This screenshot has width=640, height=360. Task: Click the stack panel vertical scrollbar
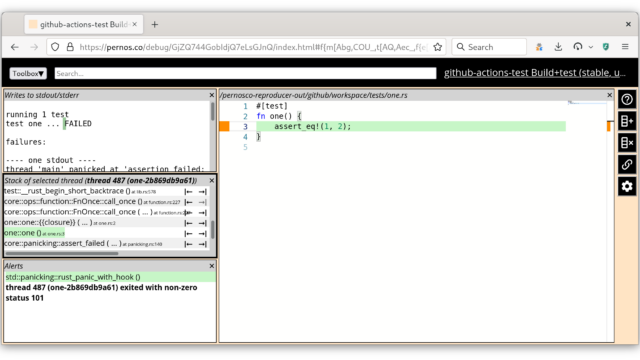pyautogui.click(x=213, y=229)
